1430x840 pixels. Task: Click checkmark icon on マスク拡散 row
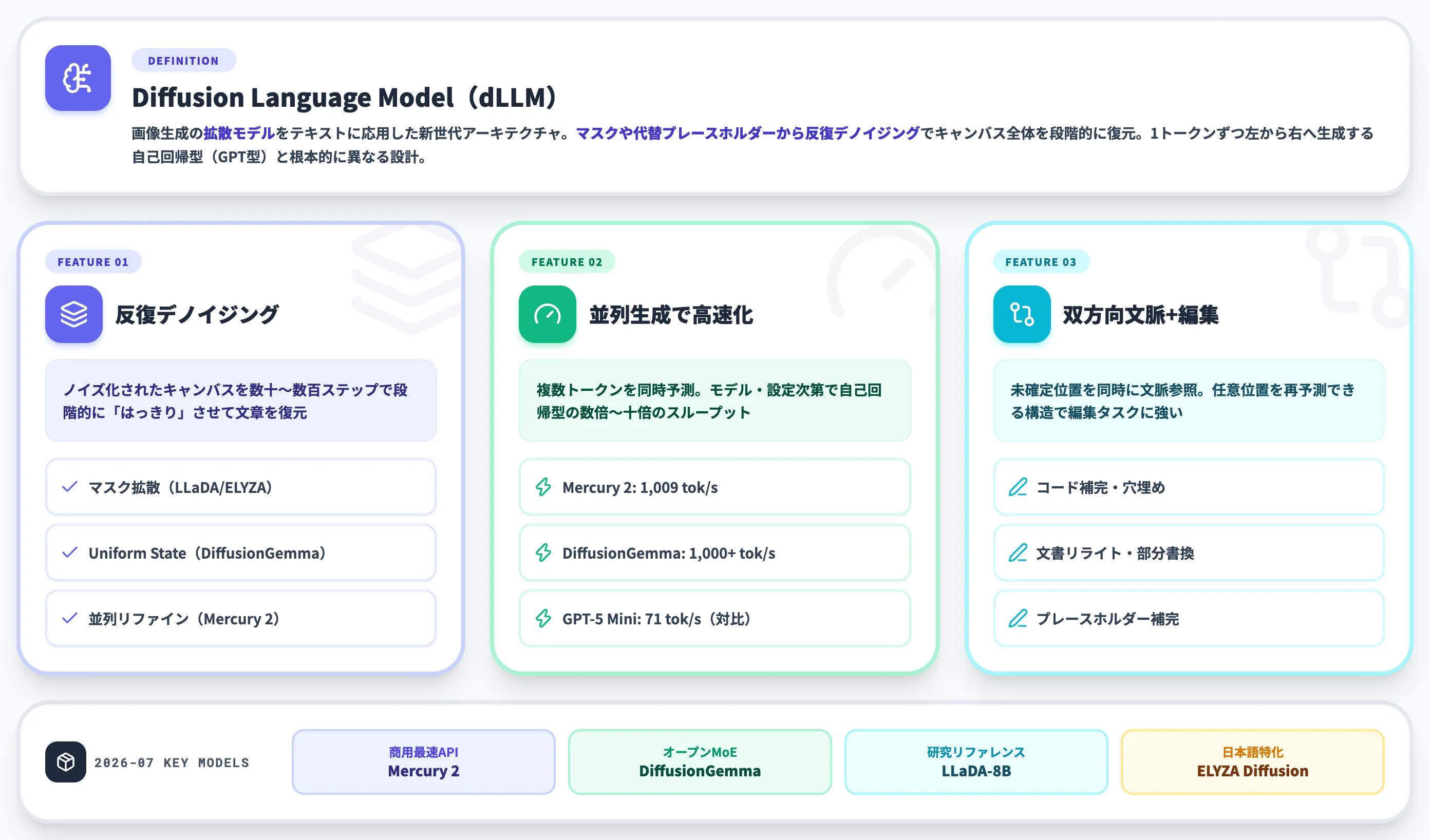[70, 487]
